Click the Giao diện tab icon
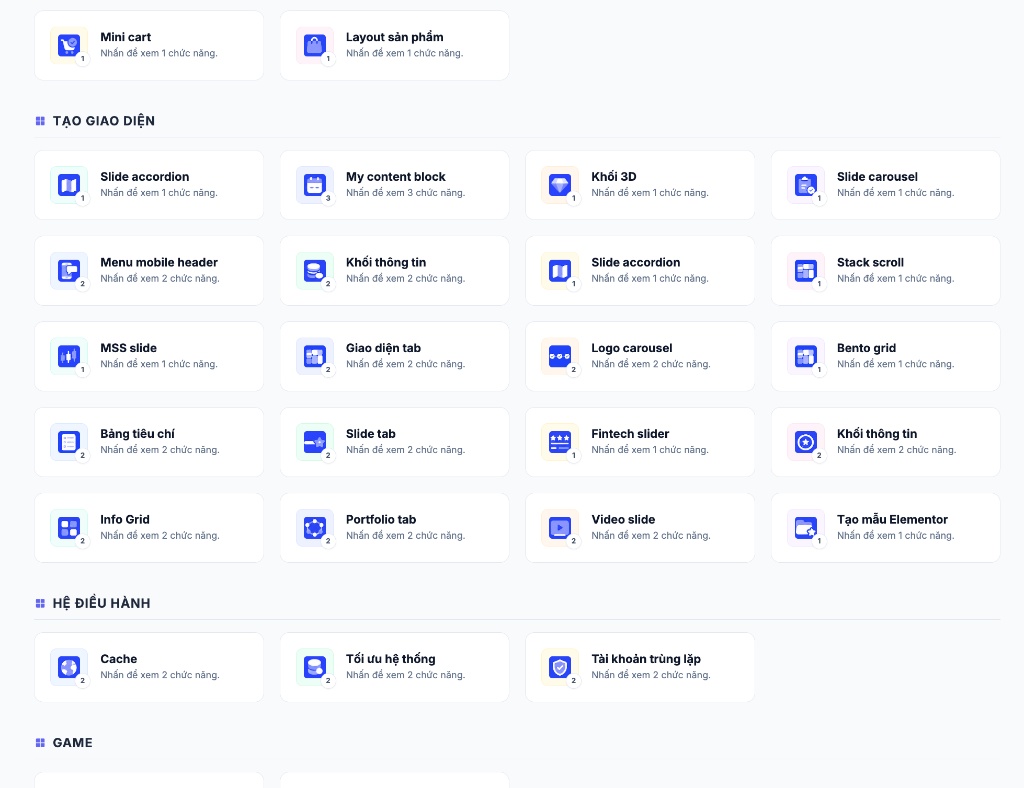The image size is (1024, 788). (314, 356)
